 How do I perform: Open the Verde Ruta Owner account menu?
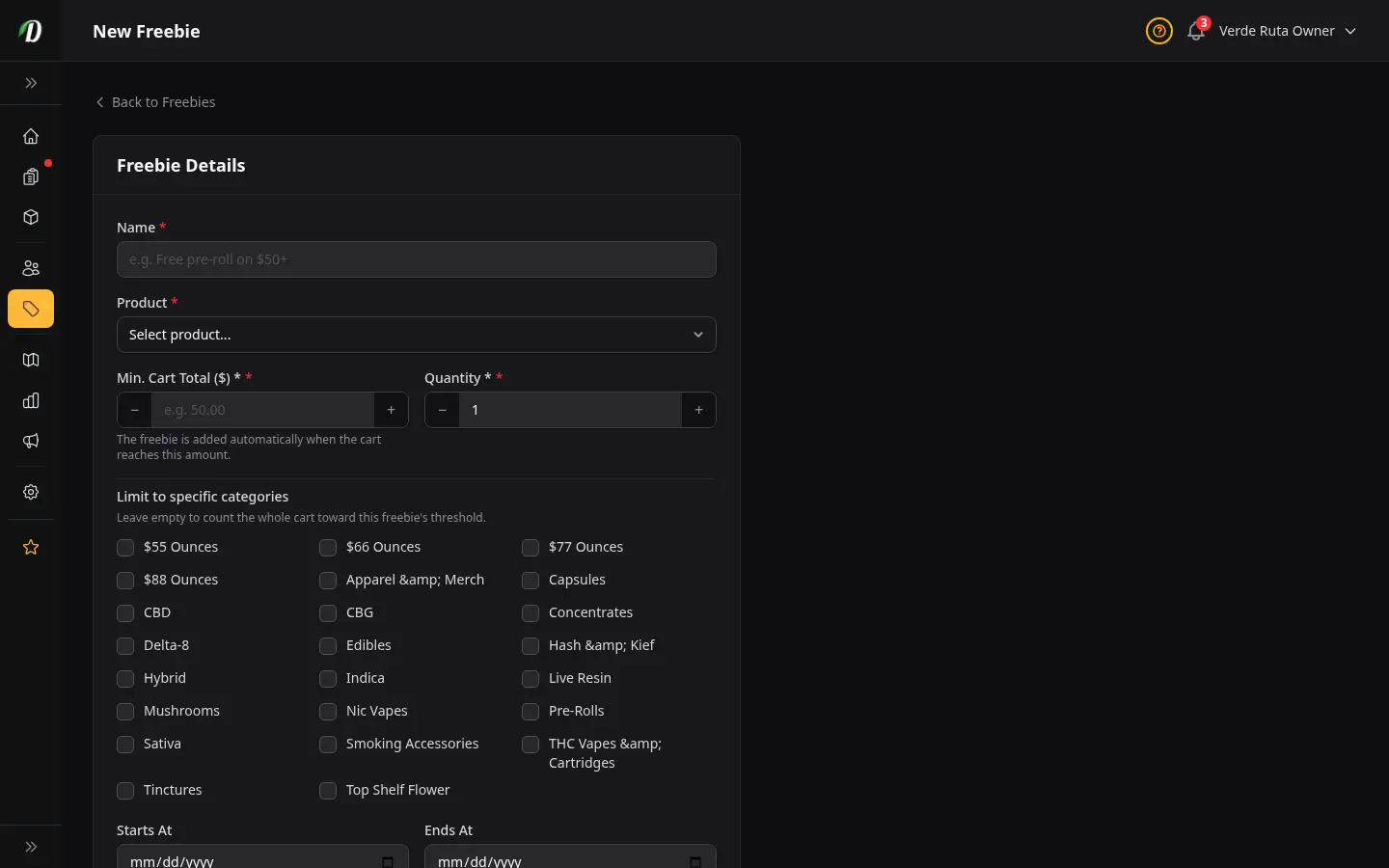click(x=1288, y=31)
